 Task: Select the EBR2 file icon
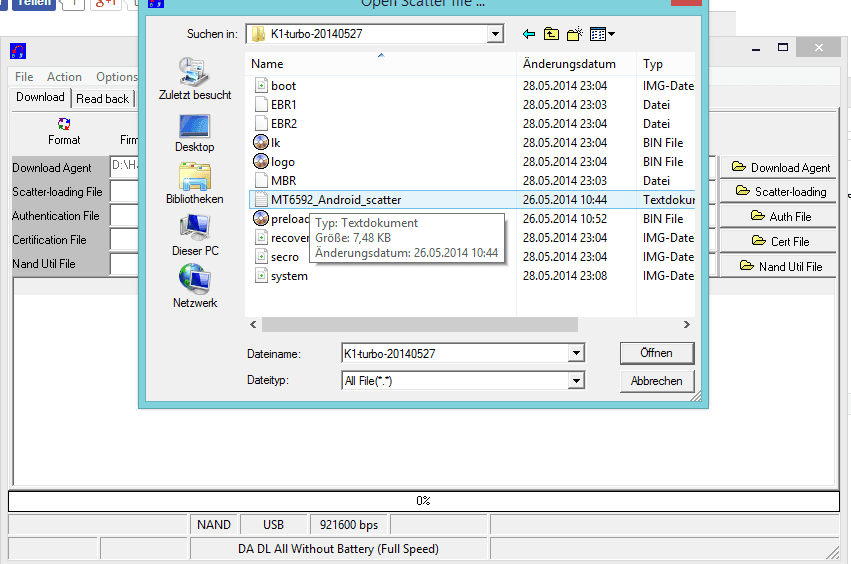261,123
